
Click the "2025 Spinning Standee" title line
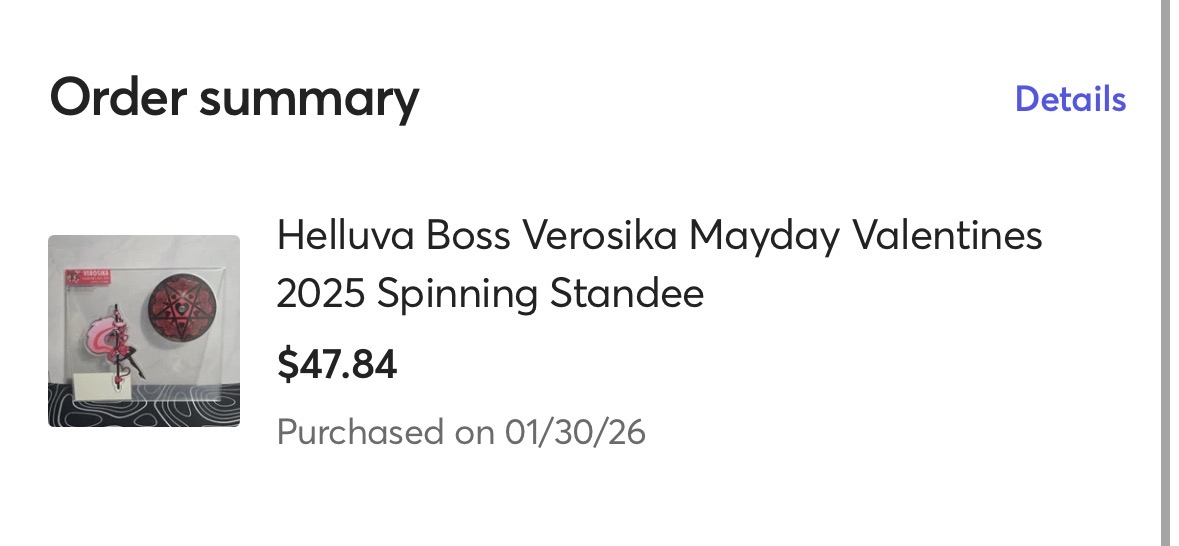[x=490, y=294]
